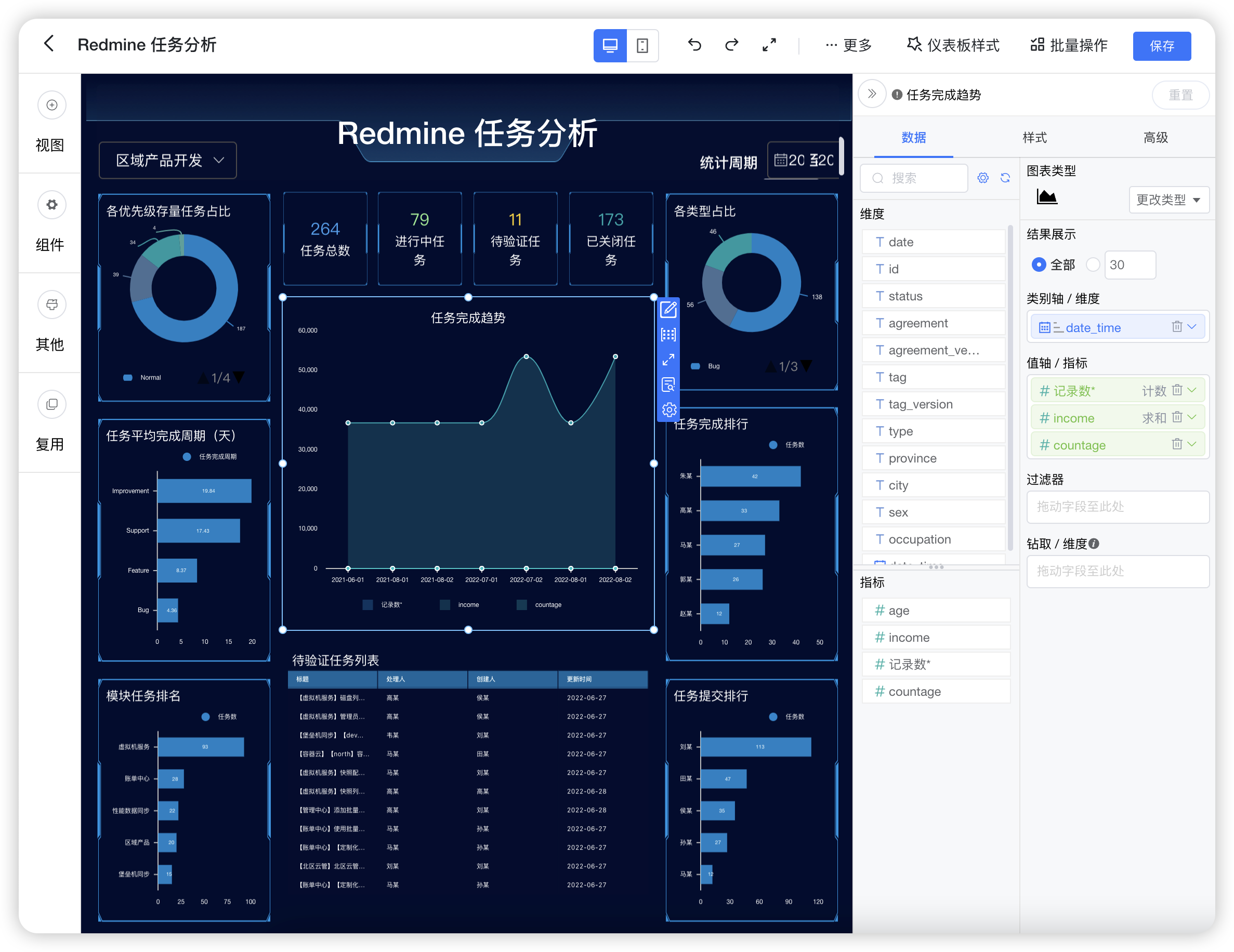Open selected chart settings gear
The width and height of the screenshot is (1234, 952).
[x=669, y=409]
